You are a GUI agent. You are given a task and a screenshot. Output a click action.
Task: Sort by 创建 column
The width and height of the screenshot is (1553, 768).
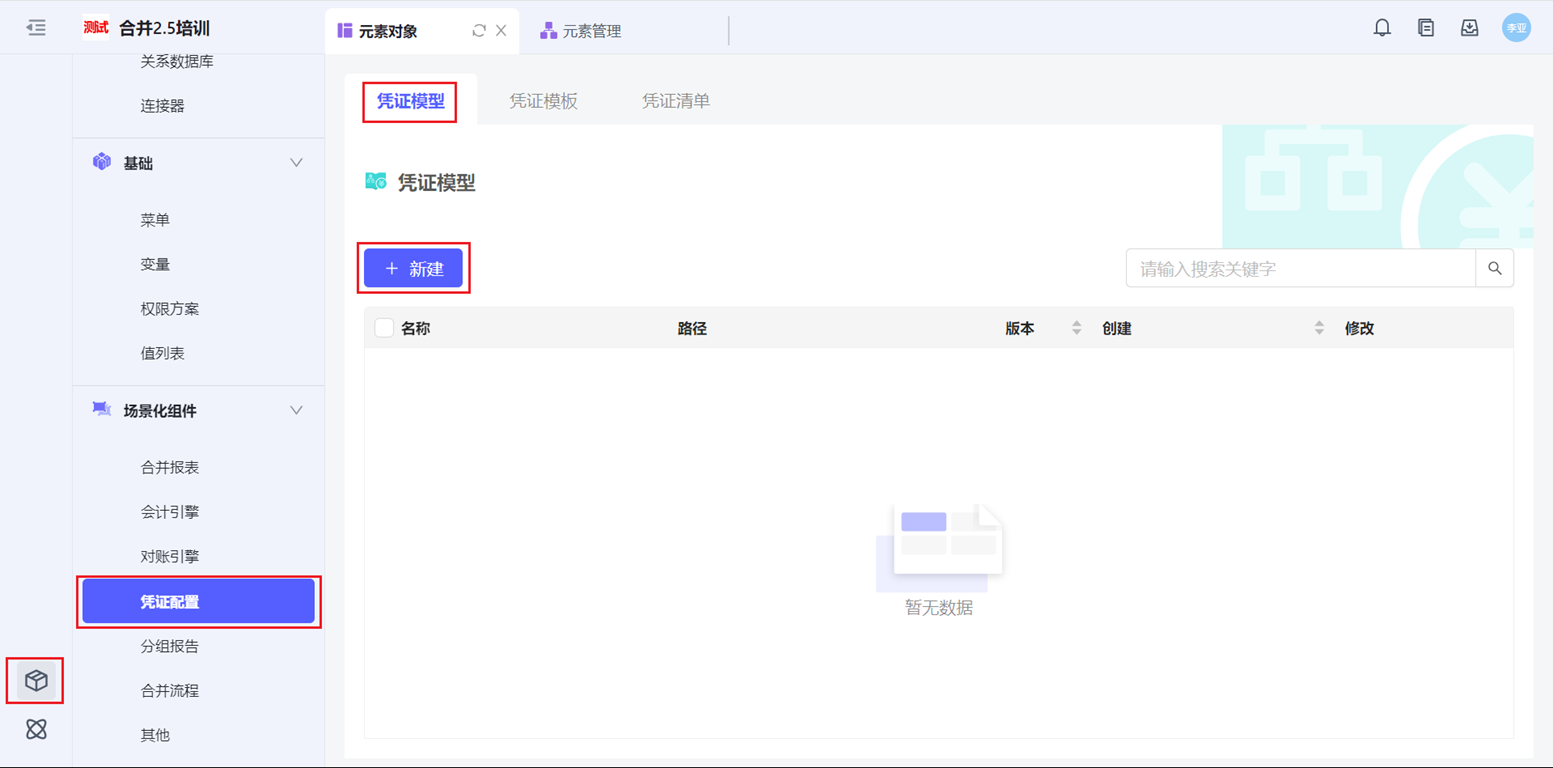1319,328
